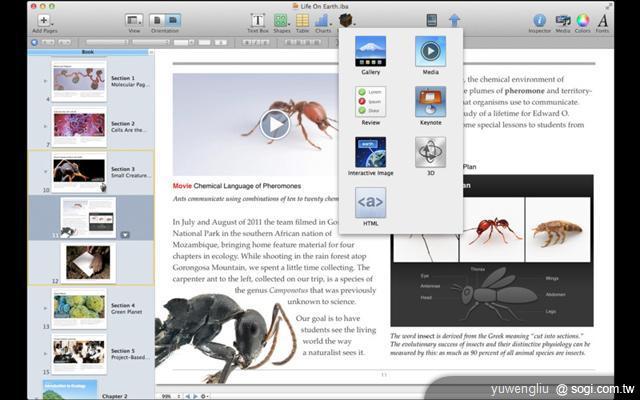Screen dimensions: 640x400
Task: Open paragraph style dropdown in format bar
Action: [107, 42]
